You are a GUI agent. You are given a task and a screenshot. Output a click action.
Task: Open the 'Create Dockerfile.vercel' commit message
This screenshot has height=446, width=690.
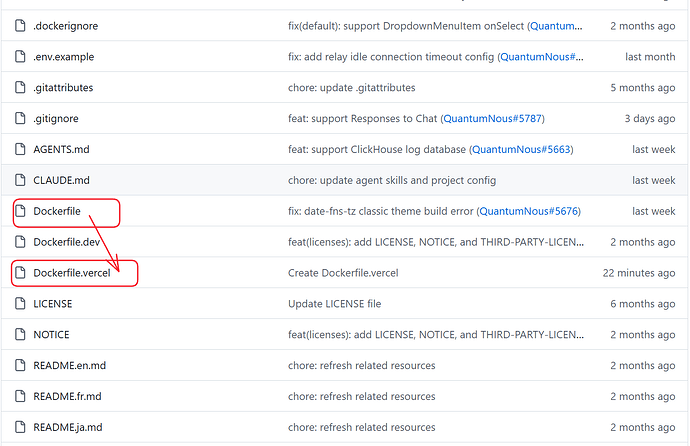point(343,273)
